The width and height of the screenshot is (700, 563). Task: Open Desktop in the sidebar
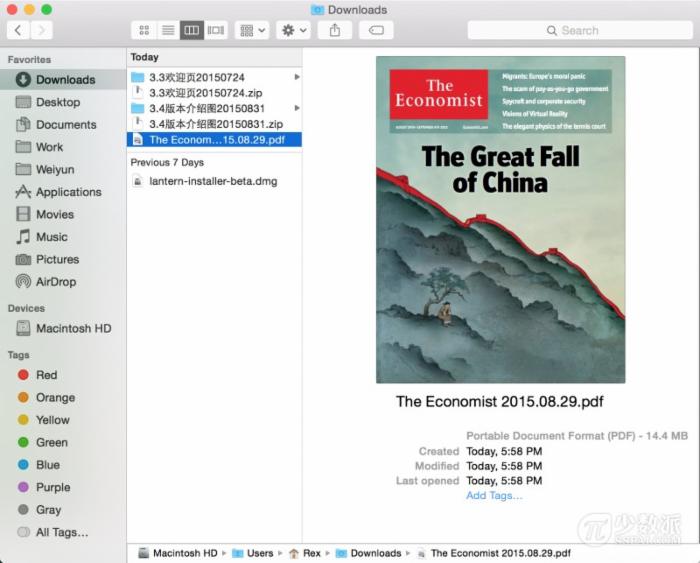point(63,102)
